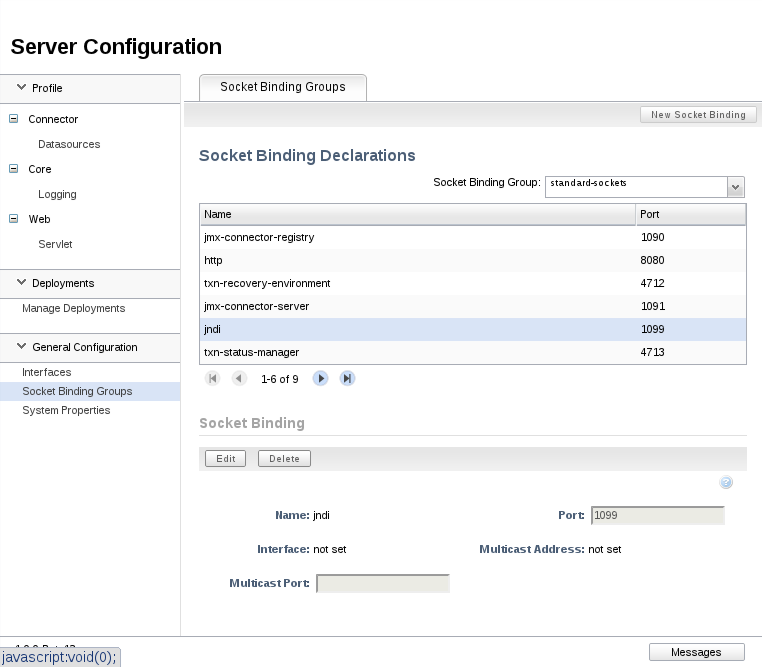Go to next page of socket bindings
This screenshot has height=667, width=762.
point(321,379)
